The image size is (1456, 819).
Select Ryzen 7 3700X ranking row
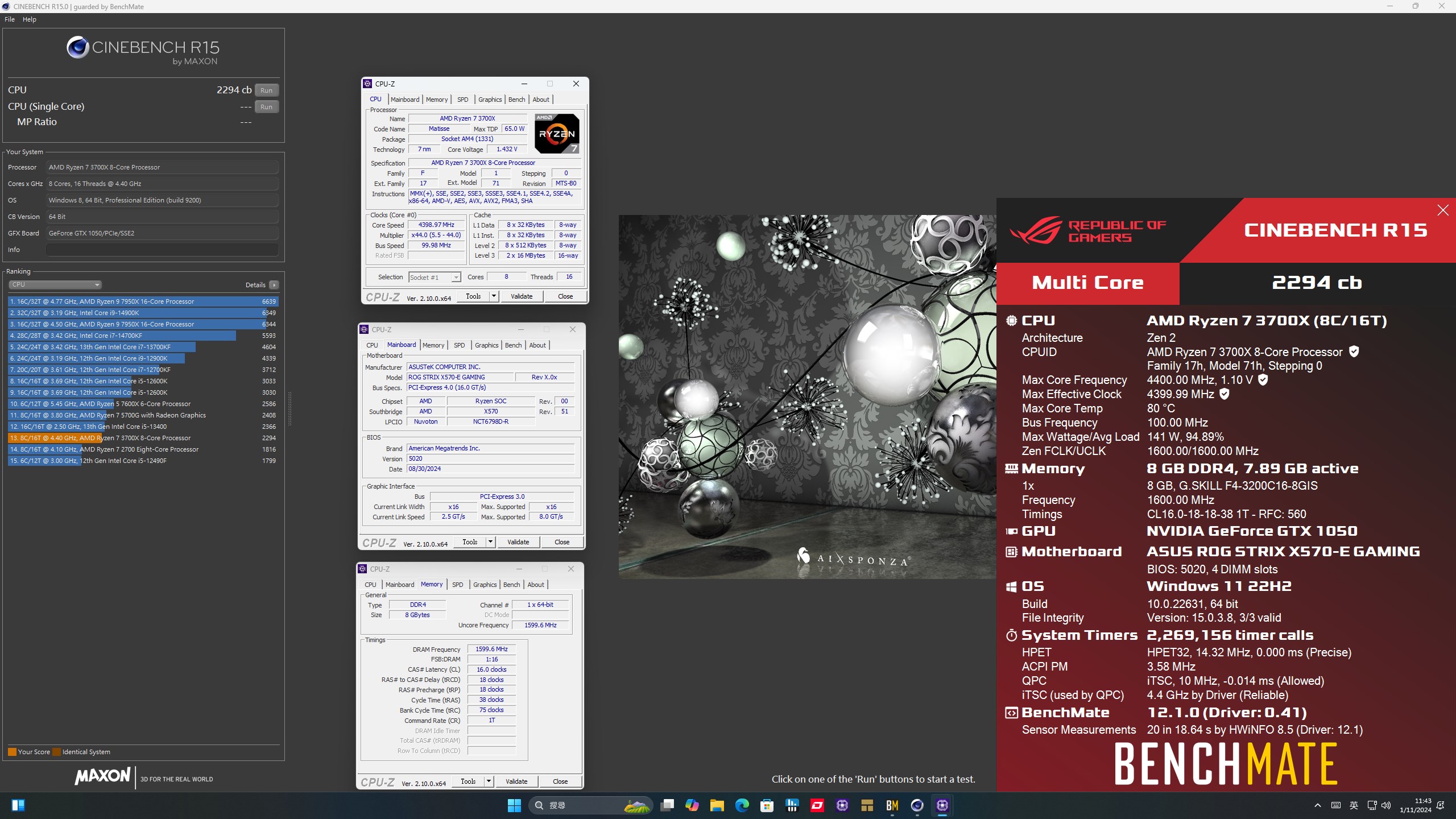143,438
